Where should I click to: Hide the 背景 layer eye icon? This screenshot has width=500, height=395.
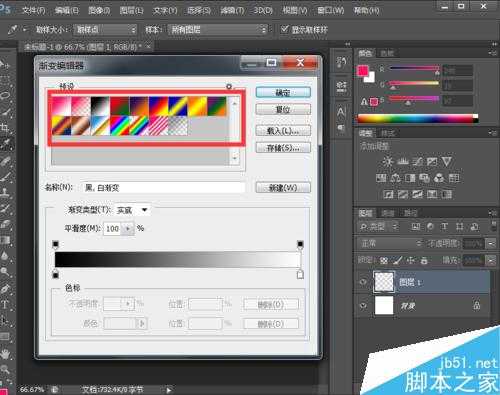(363, 305)
